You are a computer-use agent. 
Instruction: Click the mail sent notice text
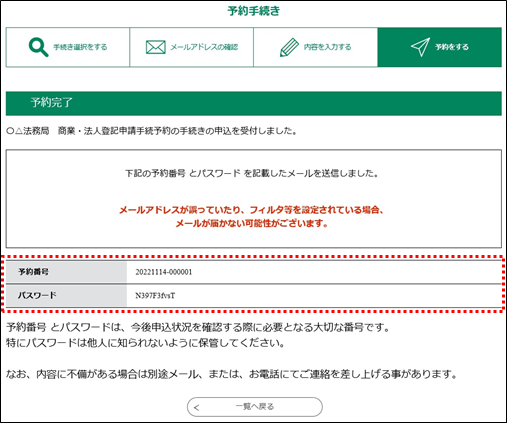pos(252,173)
